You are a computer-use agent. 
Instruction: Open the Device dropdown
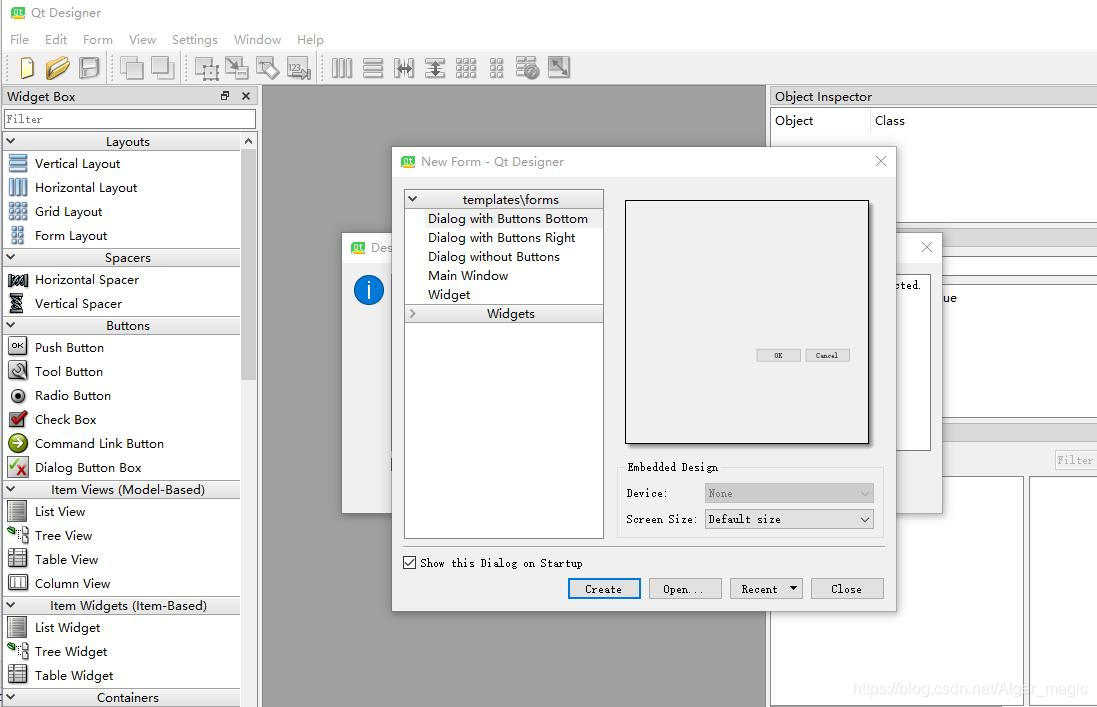click(789, 493)
